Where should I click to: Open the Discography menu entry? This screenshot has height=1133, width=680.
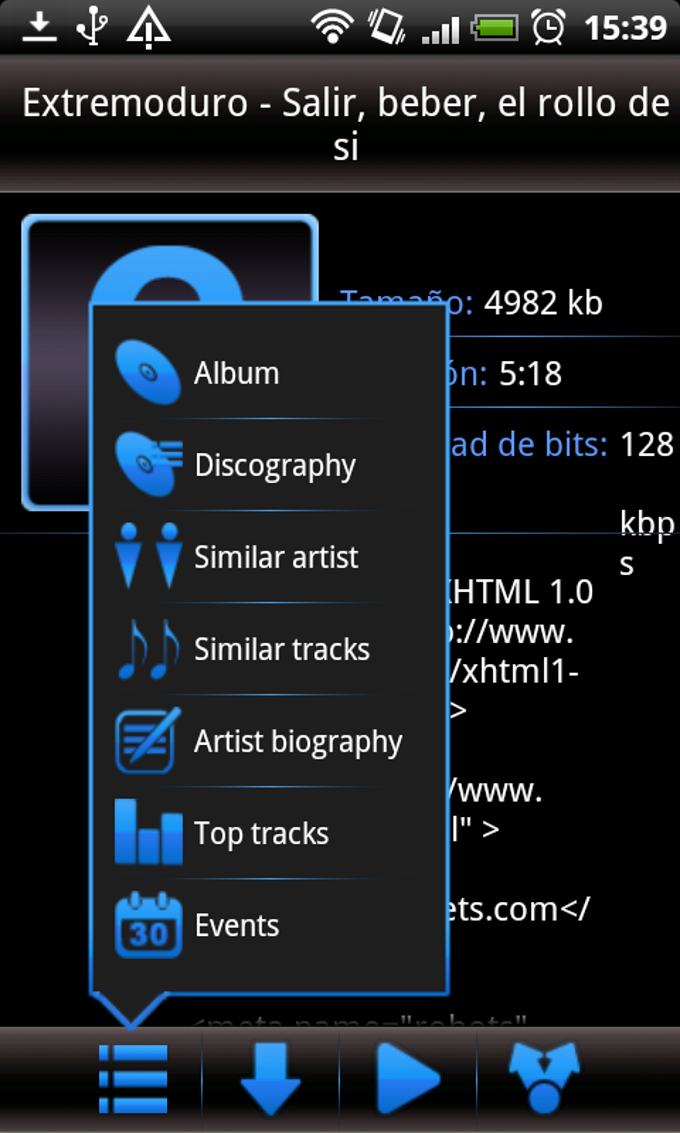[x=270, y=465]
